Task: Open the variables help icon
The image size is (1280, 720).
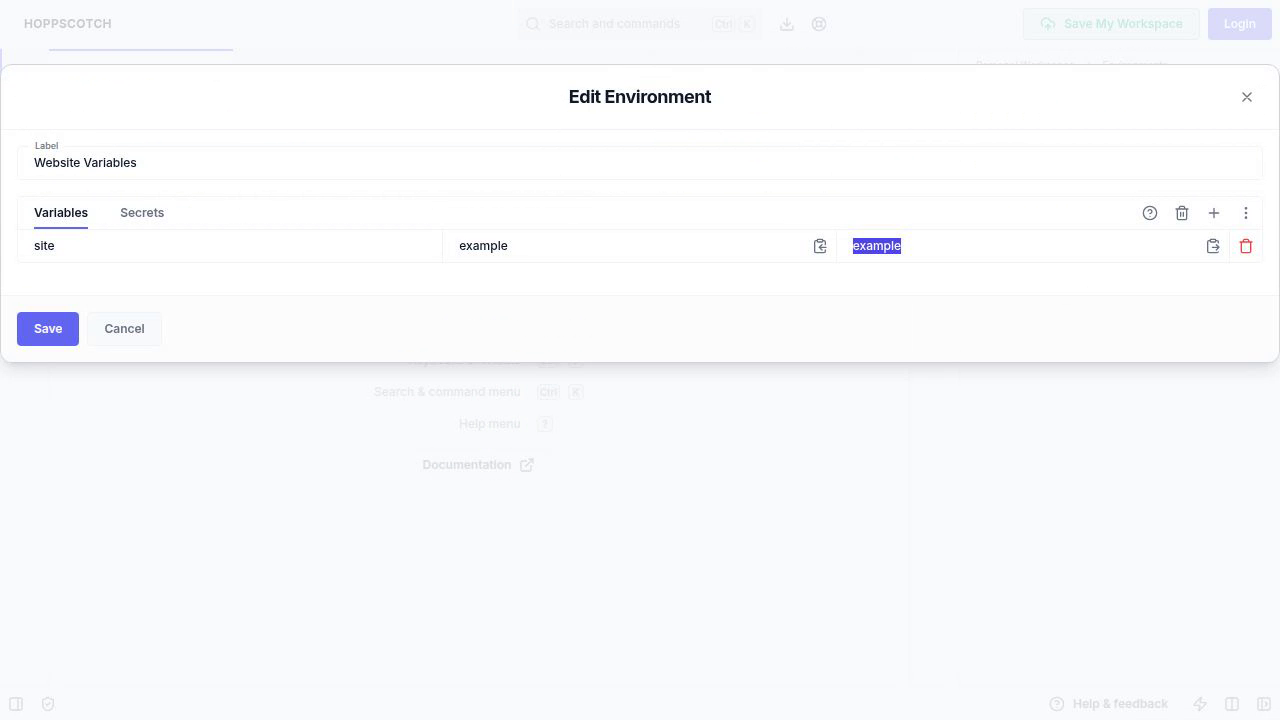Action: 1150,213
